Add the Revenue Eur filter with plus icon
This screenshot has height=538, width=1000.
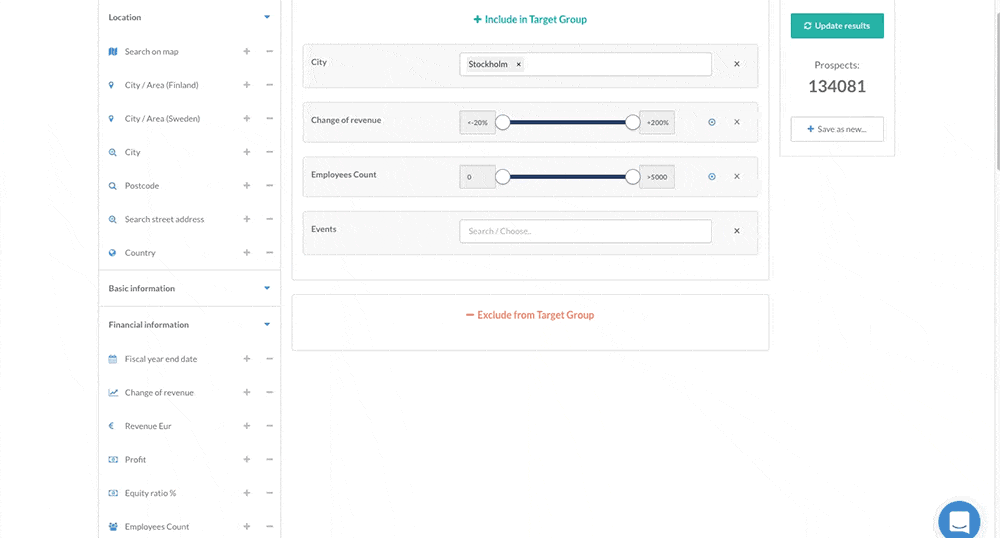[x=247, y=426]
